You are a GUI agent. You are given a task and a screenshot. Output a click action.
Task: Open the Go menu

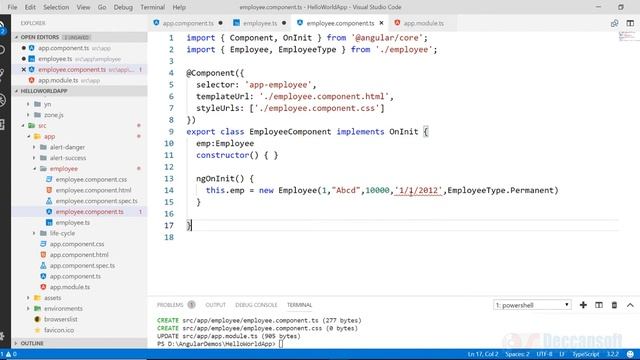click(102, 7)
